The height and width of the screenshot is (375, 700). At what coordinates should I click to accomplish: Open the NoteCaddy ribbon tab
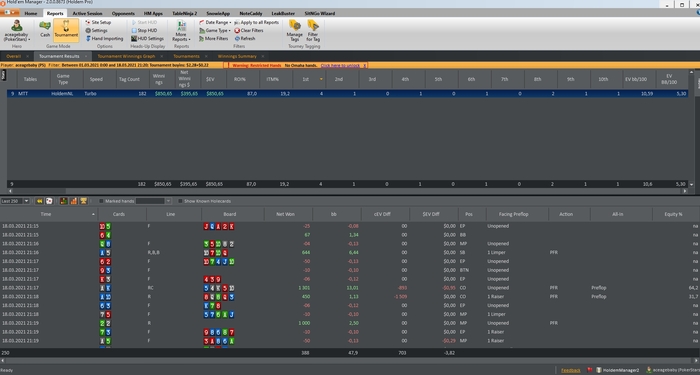click(250, 13)
